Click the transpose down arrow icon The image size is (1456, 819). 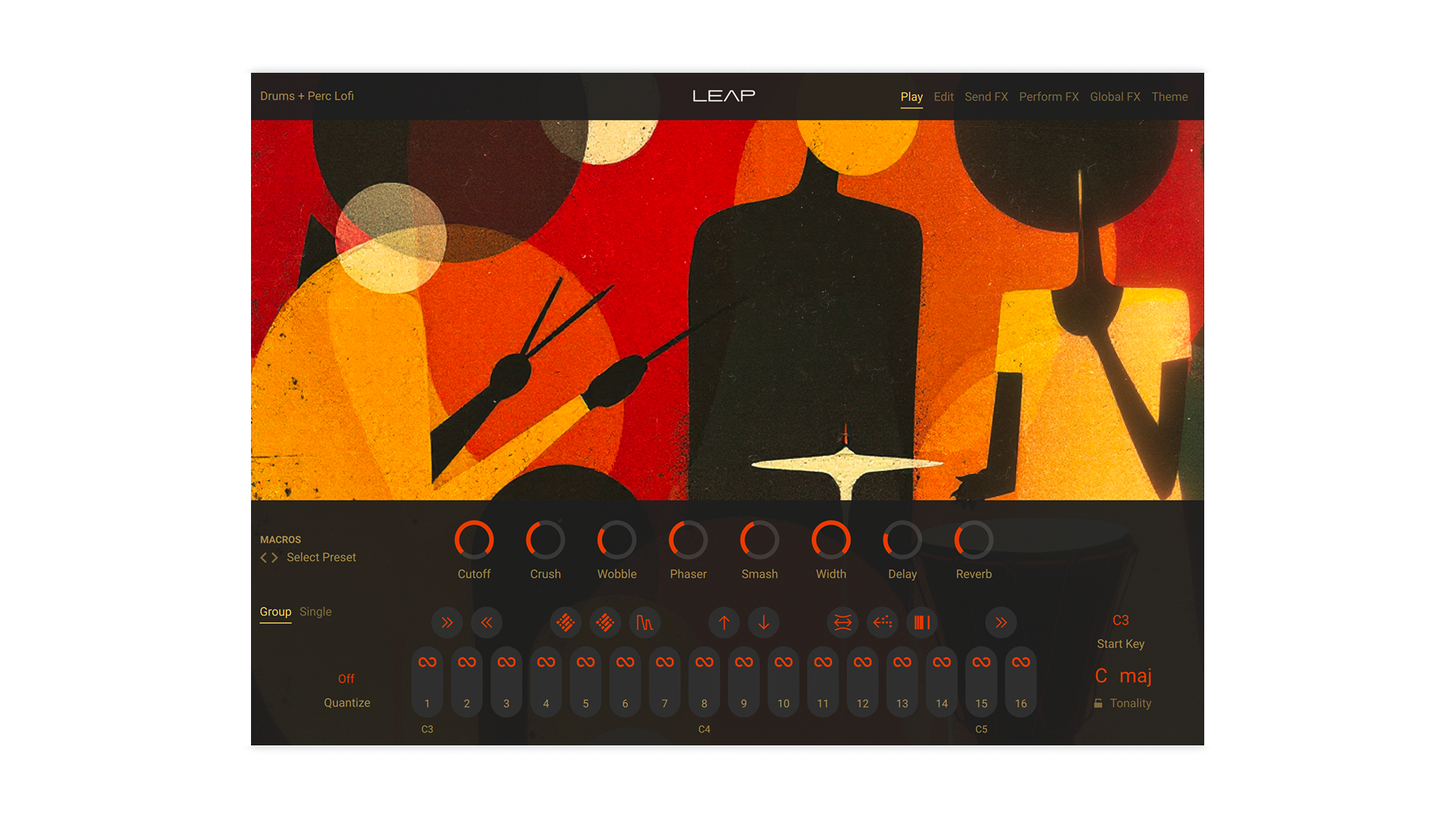[764, 623]
